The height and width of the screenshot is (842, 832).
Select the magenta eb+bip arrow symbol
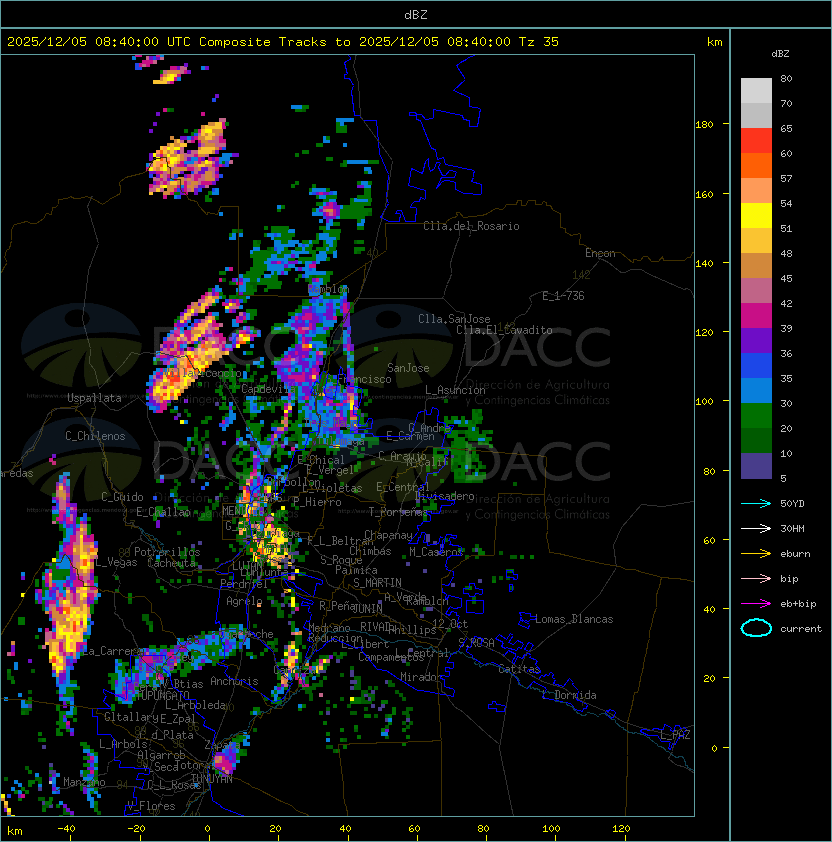coord(756,604)
